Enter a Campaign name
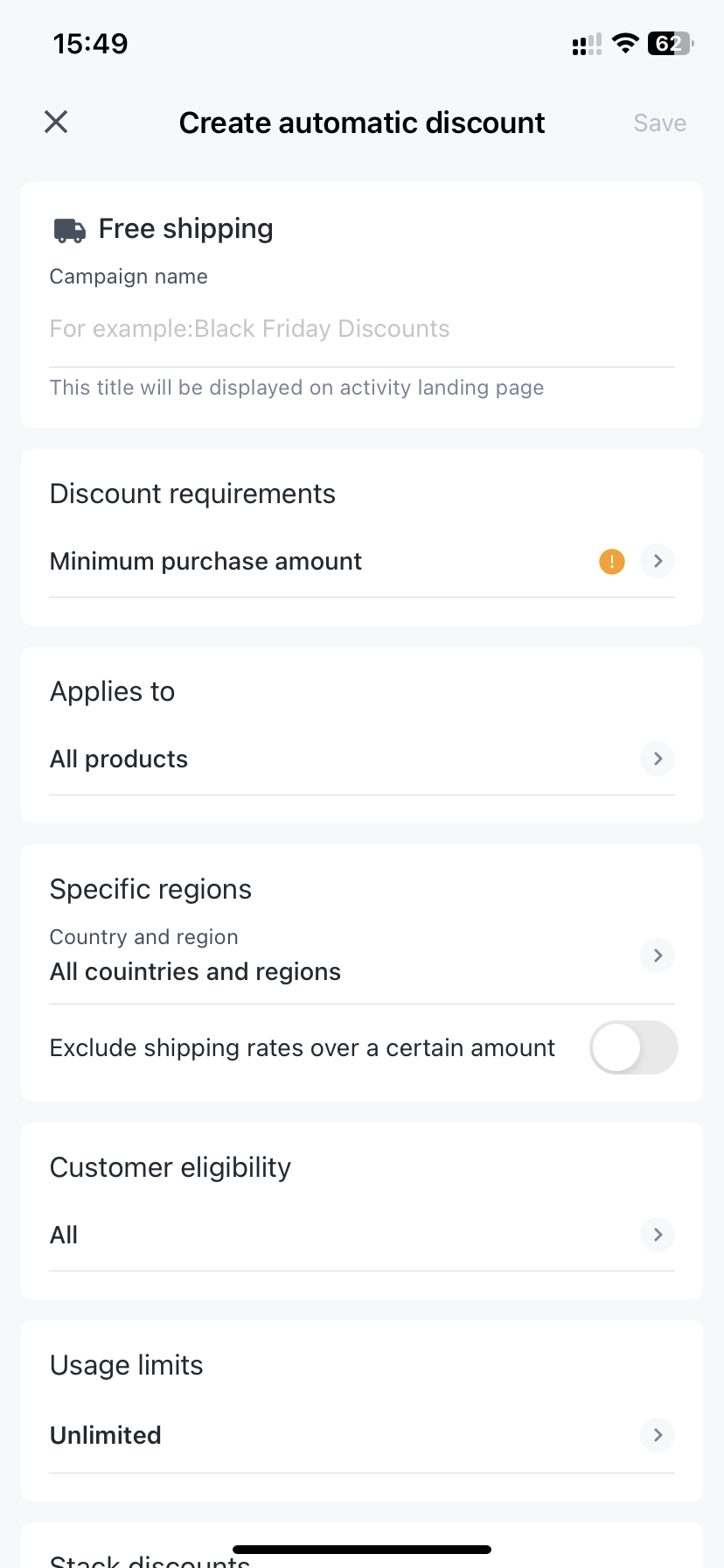The width and height of the screenshot is (724, 1568). [x=362, y=329]
